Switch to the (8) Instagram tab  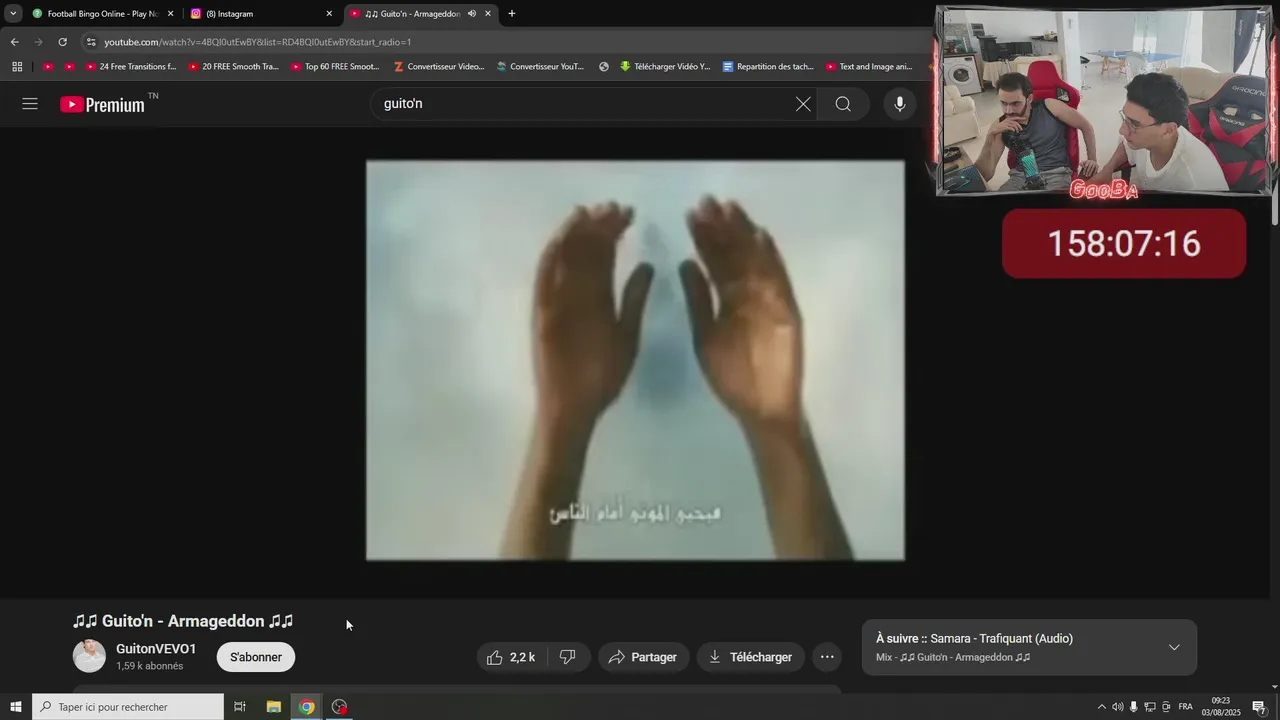pyautogui.click(x=260, y=14)
